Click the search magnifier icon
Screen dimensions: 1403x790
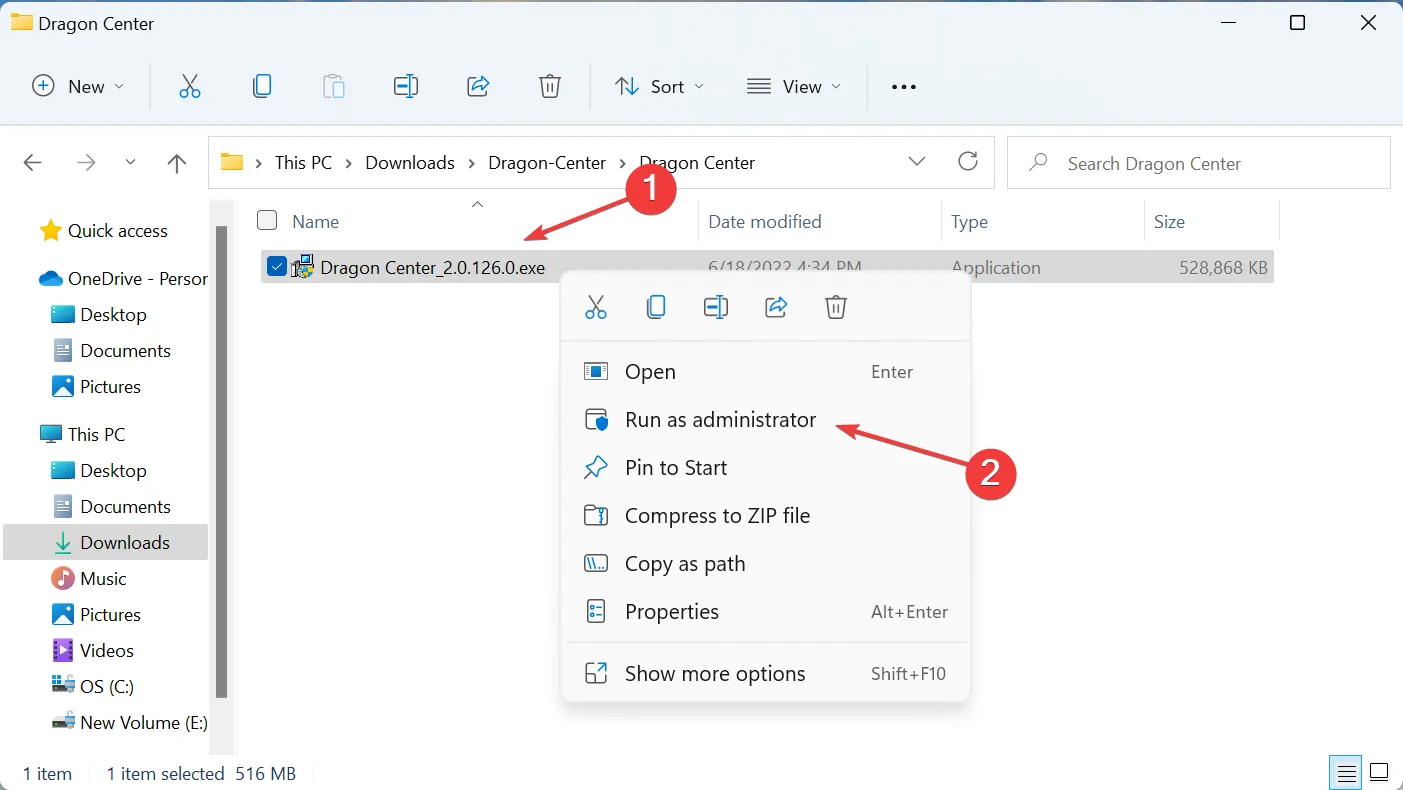[1039, 162]
